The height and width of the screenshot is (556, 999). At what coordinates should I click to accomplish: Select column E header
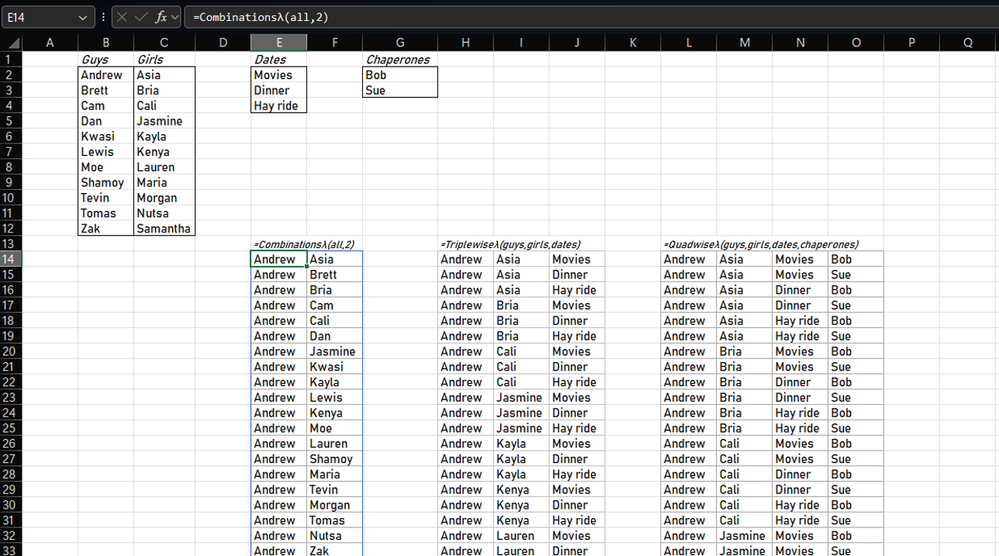(x=278, y=43)
